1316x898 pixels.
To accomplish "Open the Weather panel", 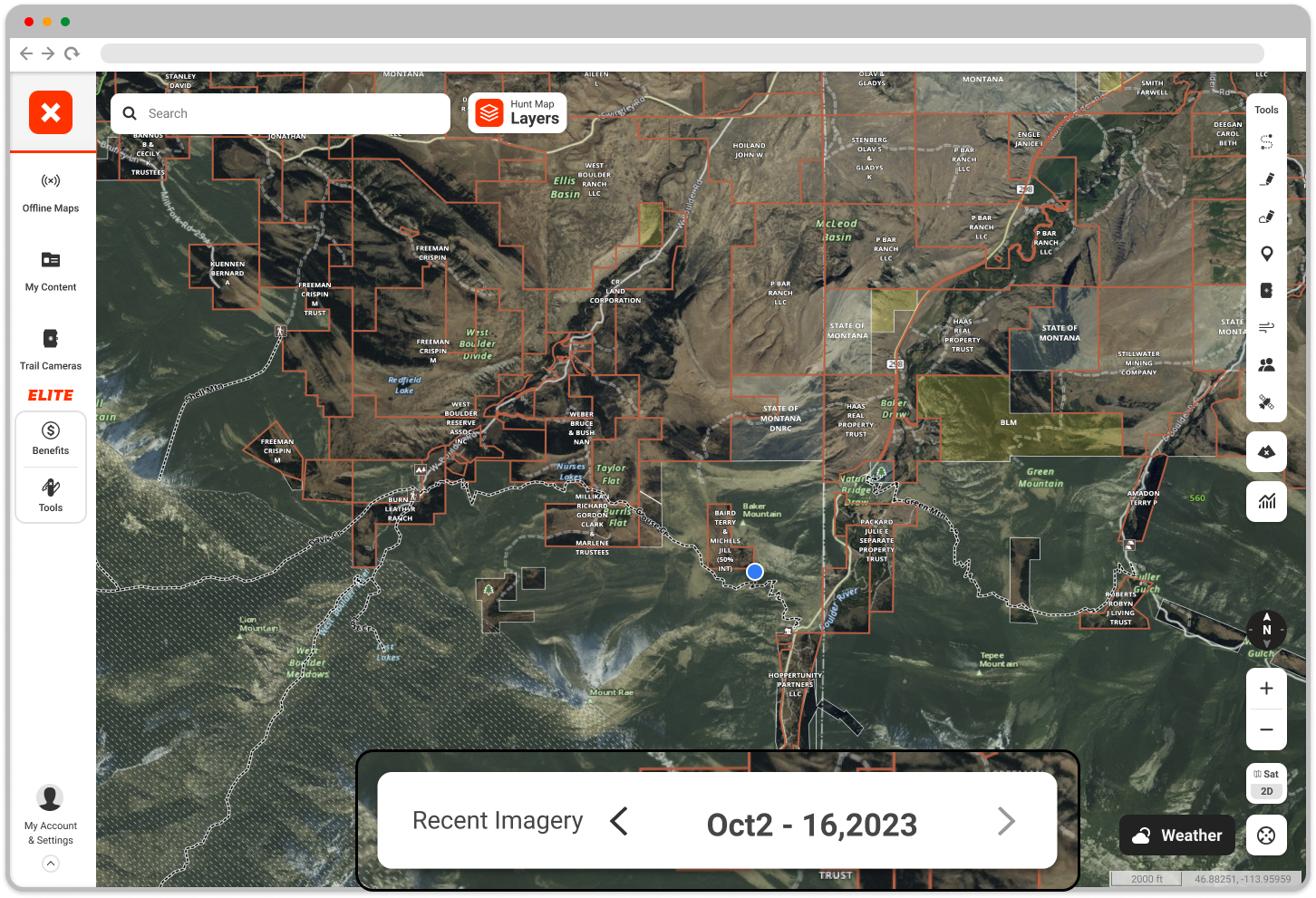I will coord(1177,835).
